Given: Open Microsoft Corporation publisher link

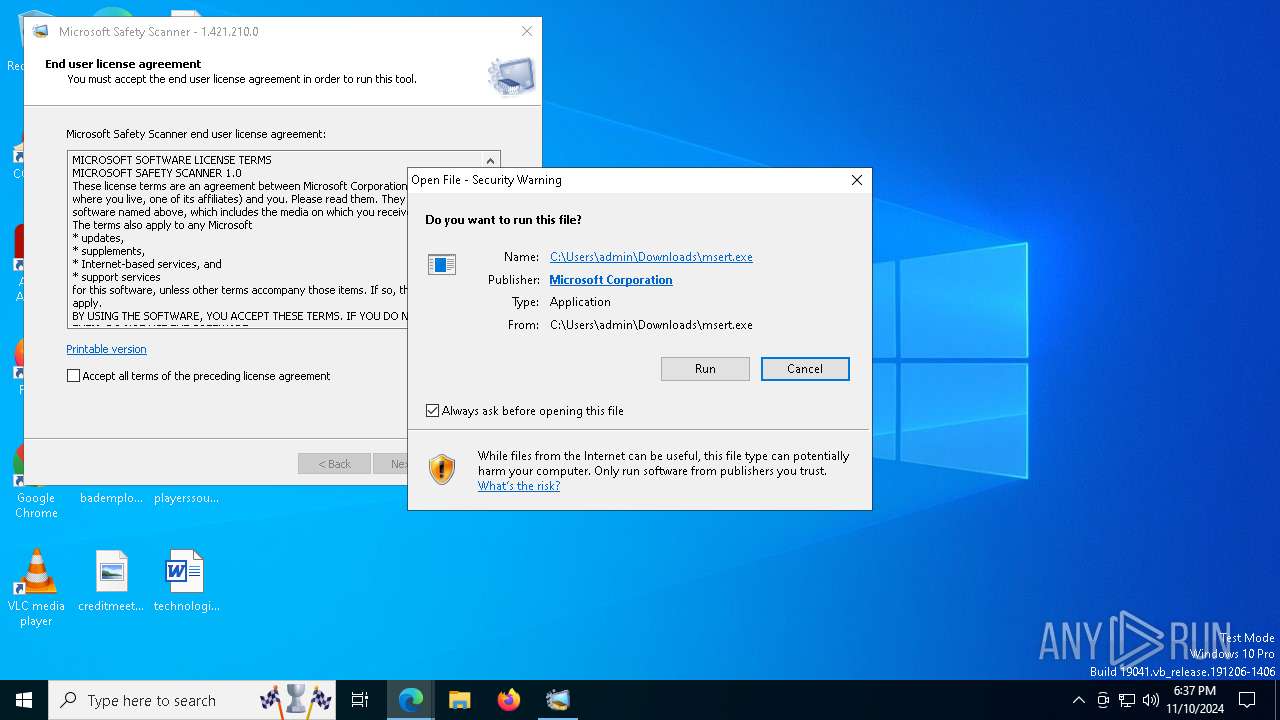Looking at the screenshot, I should pos(611,280).
